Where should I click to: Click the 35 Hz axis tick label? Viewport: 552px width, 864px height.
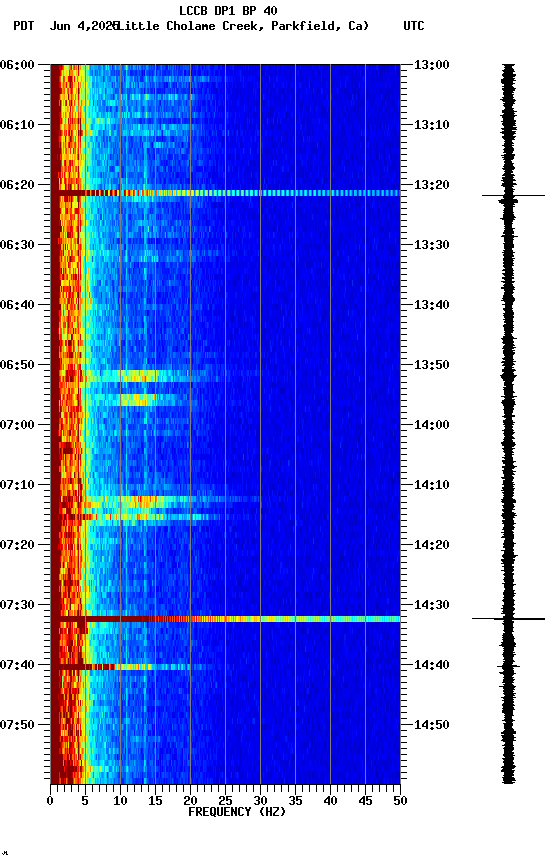click(x=295, y=801)
